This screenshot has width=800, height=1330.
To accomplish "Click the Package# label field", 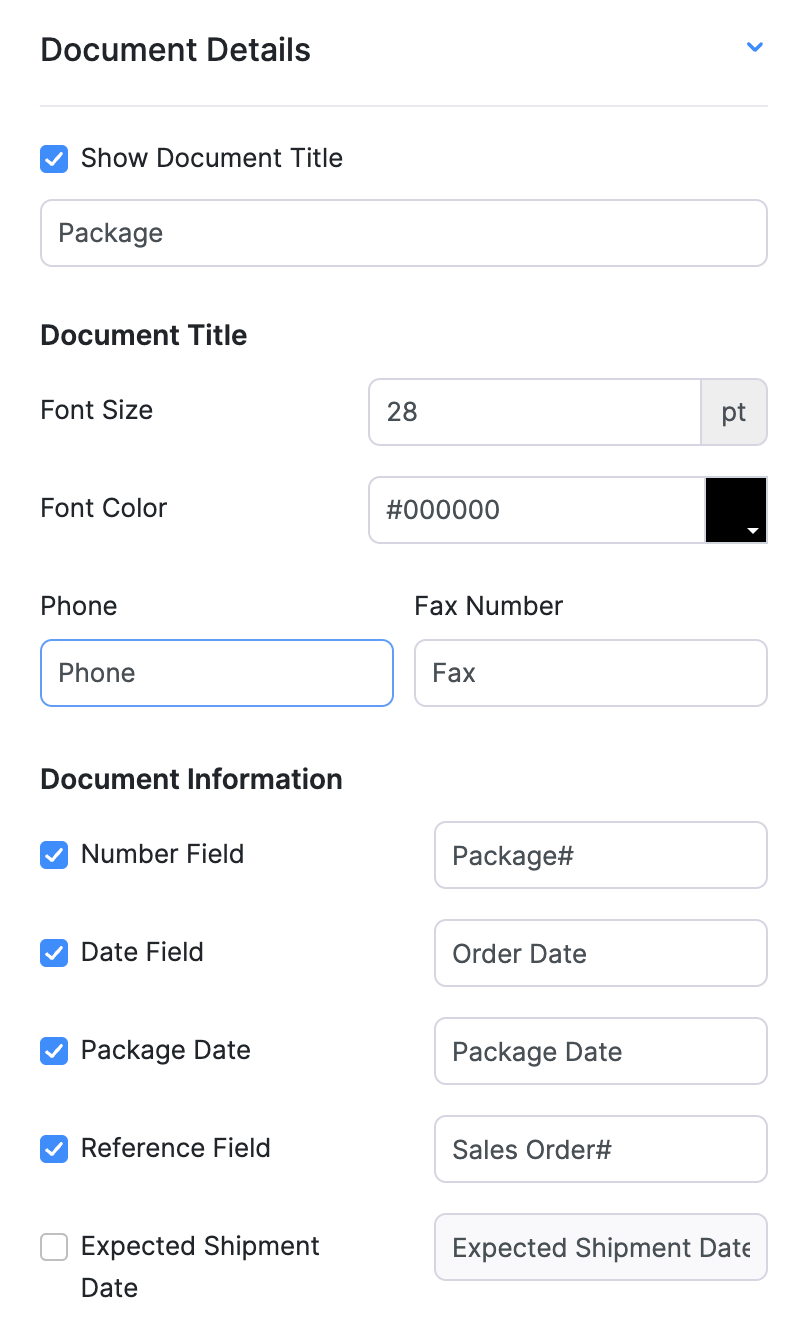I will pyautogui.click(x=600, y=855).
